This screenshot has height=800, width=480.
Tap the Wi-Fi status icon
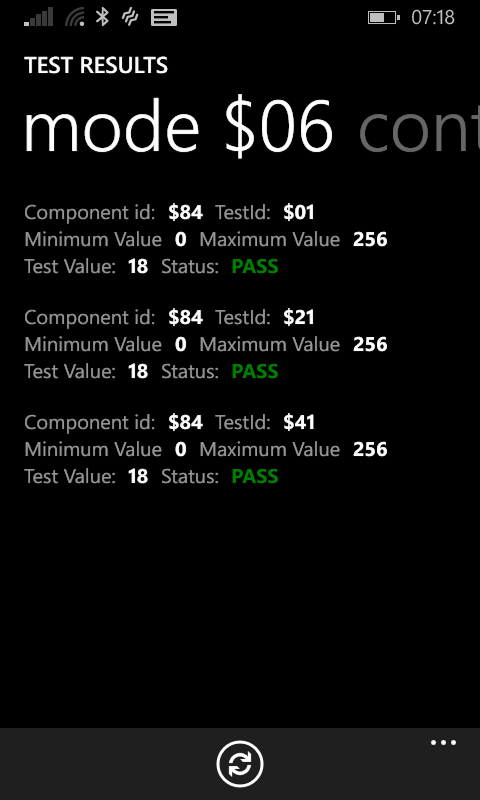pos(75,17)
